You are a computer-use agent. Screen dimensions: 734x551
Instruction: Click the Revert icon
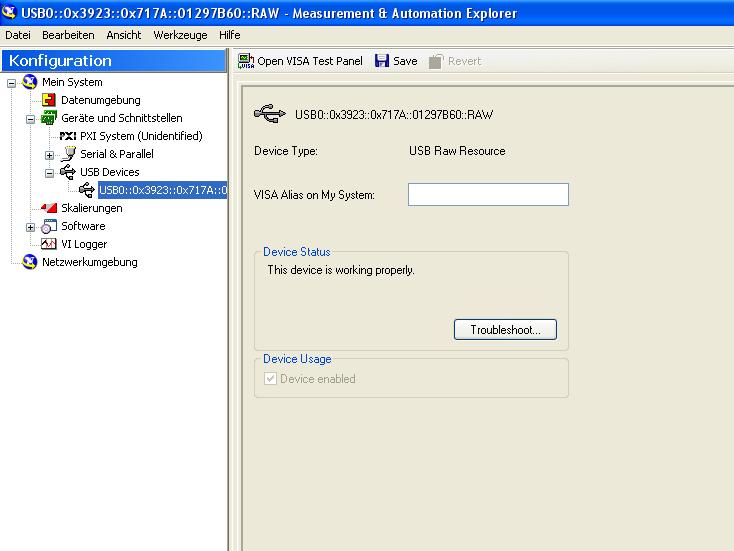[436, 61]
